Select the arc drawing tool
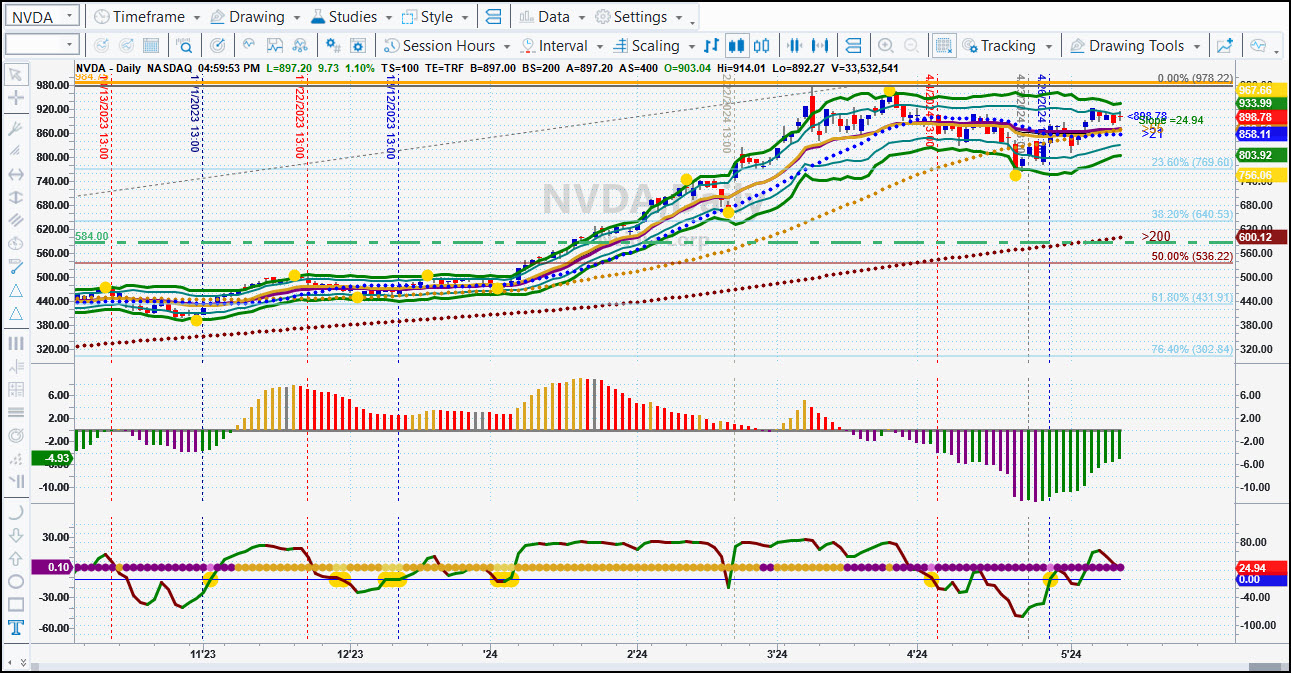The height and width of the screenshot is (673, 1291). 16,511
